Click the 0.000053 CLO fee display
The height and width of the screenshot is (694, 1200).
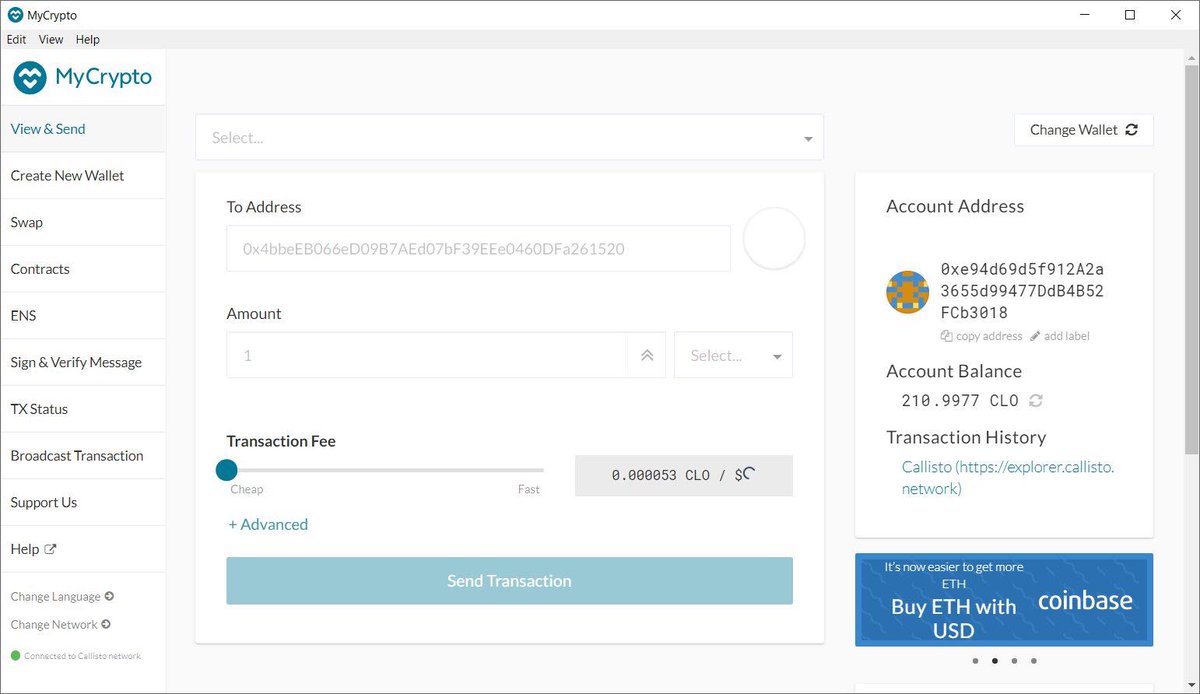684,476
